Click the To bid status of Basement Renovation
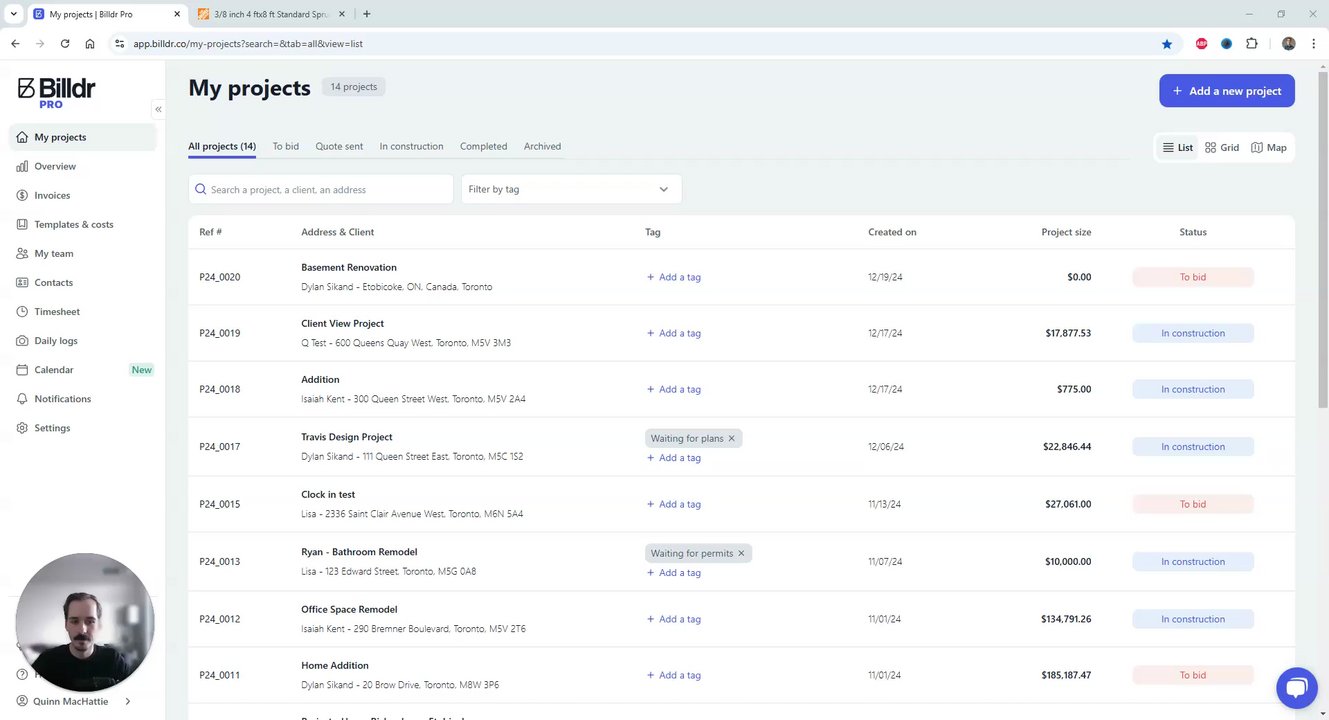 [1193, 277]
